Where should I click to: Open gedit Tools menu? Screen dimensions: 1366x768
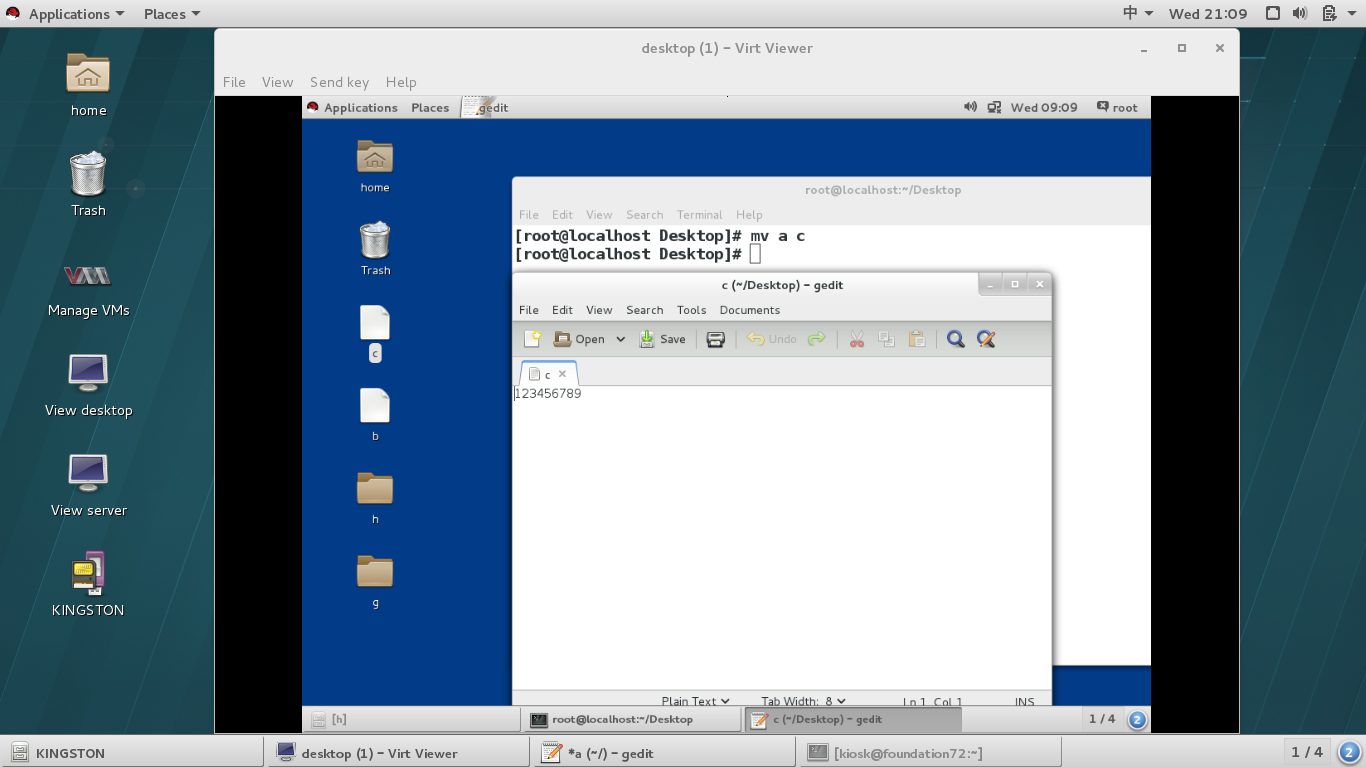(691, 310)
